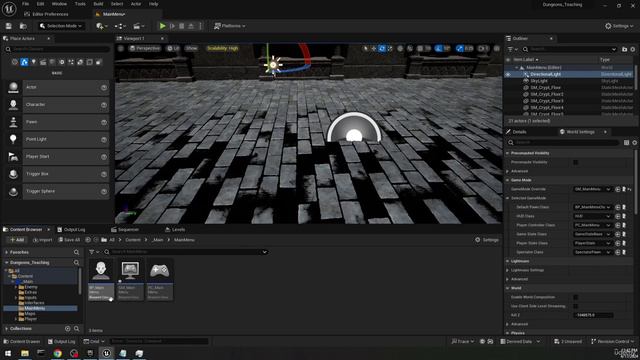Select the Character actor in Place Actors
The width and height of the screenshot is (640, 360).
[x=58, y=104]
